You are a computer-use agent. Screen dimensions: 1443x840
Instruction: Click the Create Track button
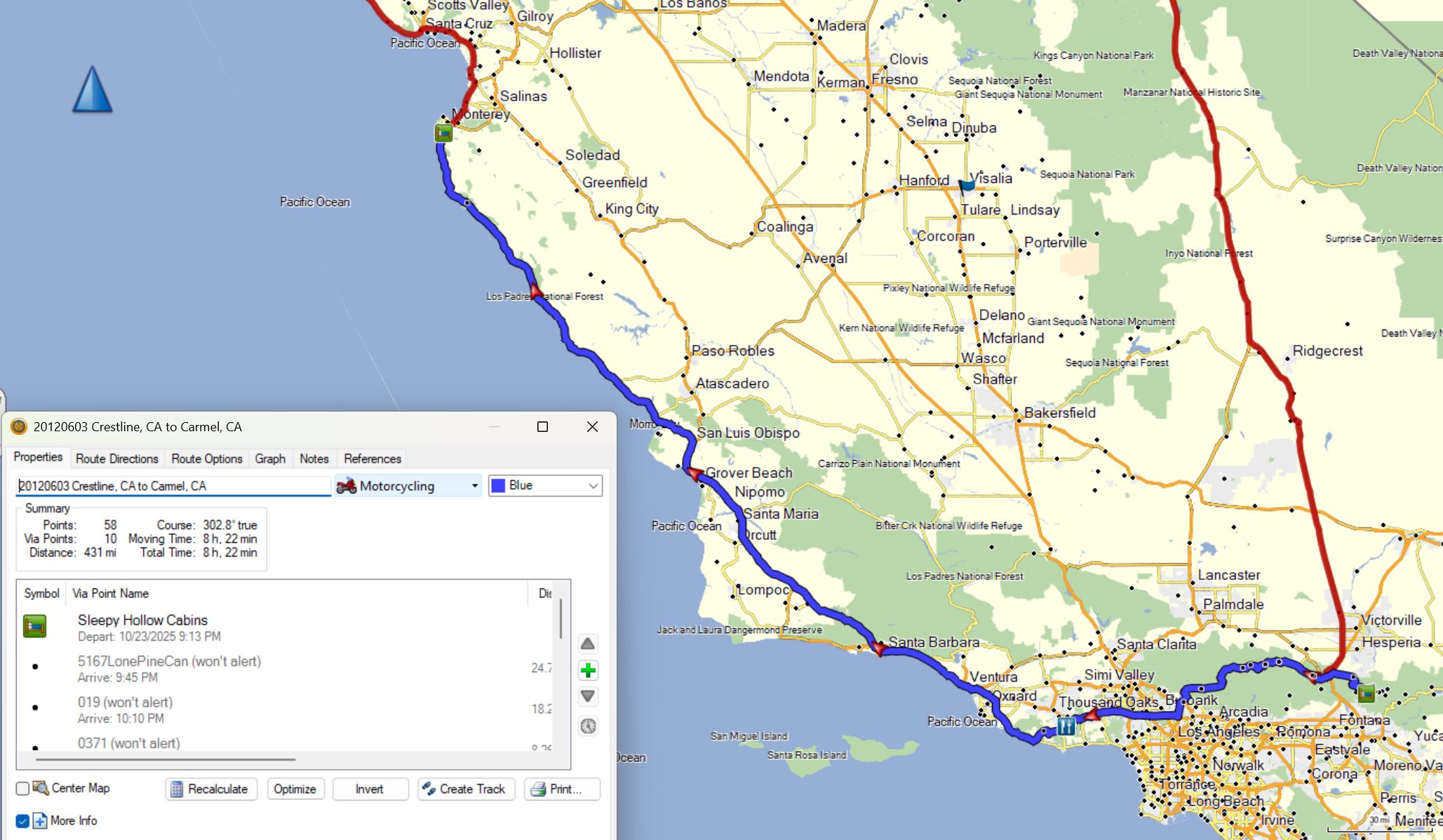(x=466, y=789)
